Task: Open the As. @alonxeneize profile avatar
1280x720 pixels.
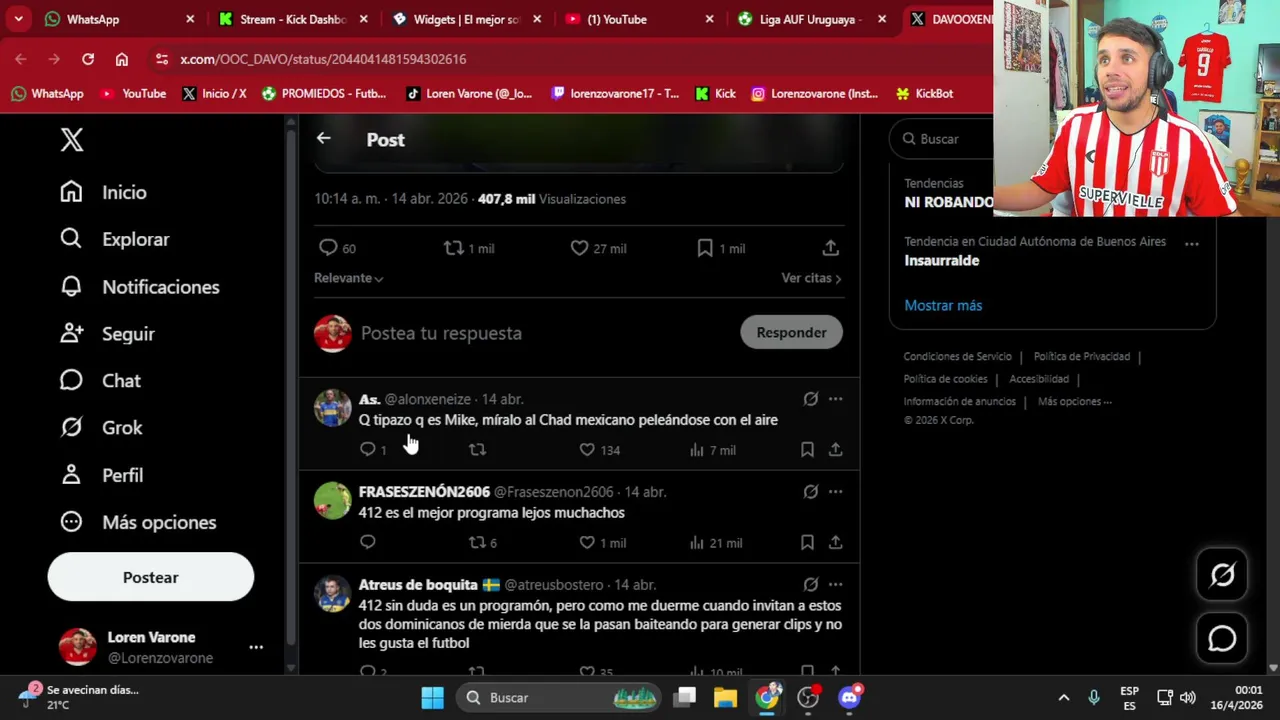Action: pos(332,408)
